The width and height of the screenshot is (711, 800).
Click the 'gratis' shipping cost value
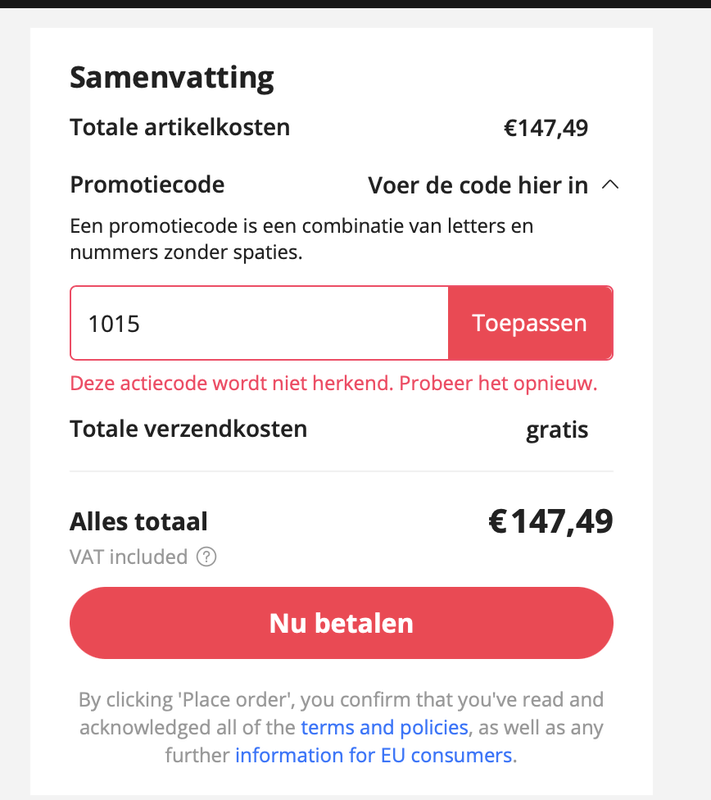(x=557, y=430)
